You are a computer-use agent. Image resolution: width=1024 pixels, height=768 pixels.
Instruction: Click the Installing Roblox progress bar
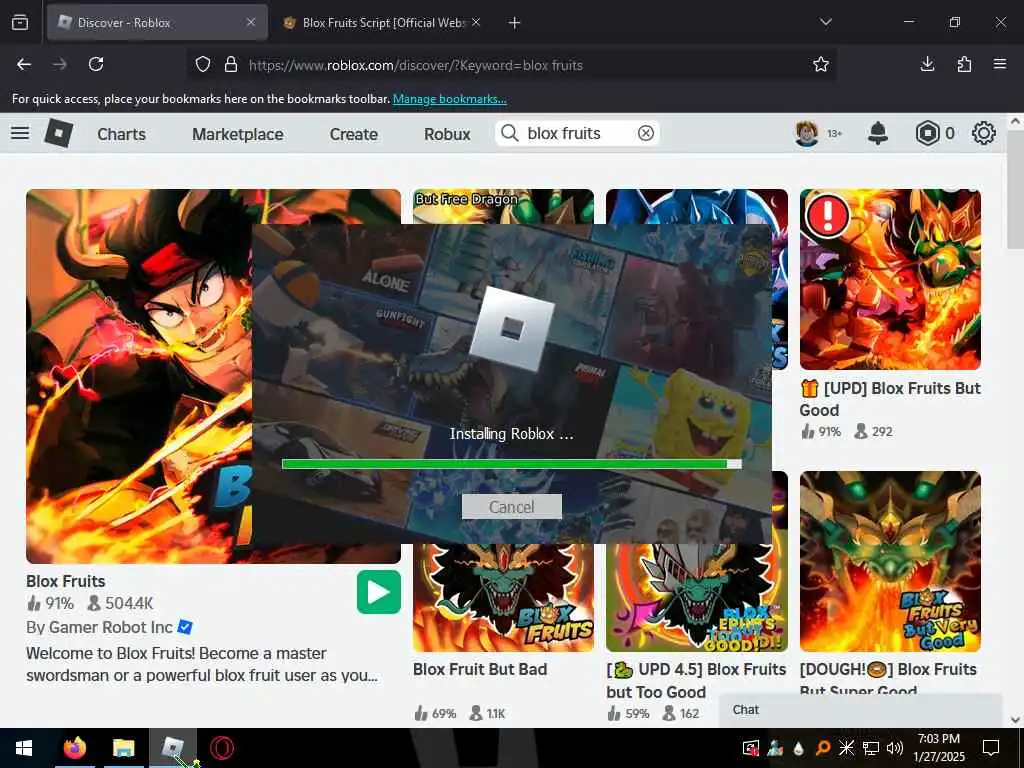(511, 464)
